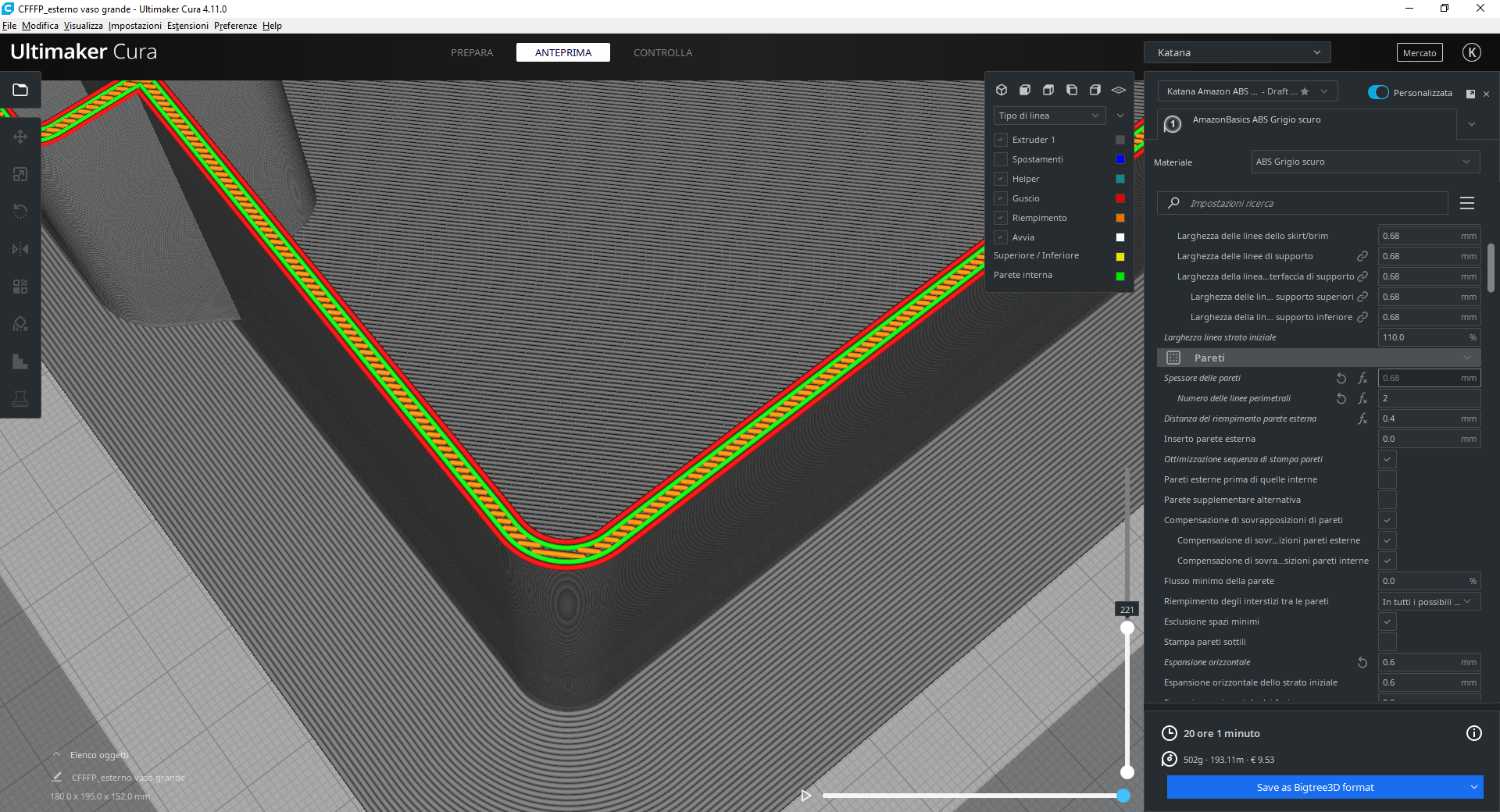This screenshot has height=812, width=1500.
Task: Play the layer simulation
Action: pos(806,795)
